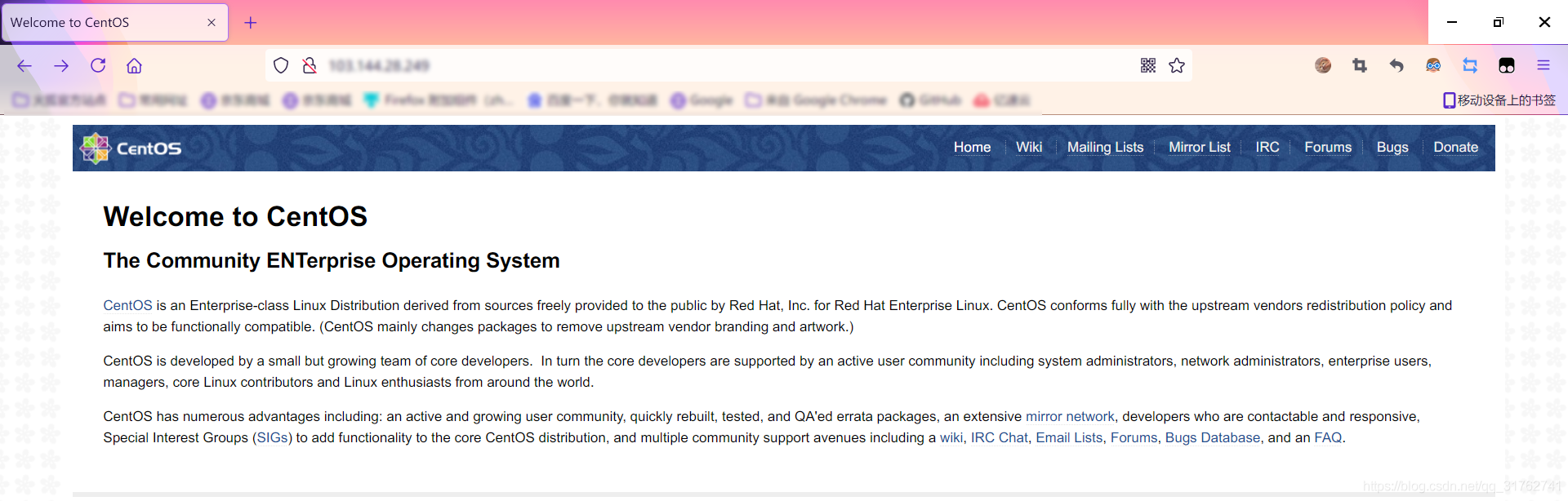This screenshot has height=501, width=1568.
Task: Go to Home in CentOS nav
Action: pos(972,148)
